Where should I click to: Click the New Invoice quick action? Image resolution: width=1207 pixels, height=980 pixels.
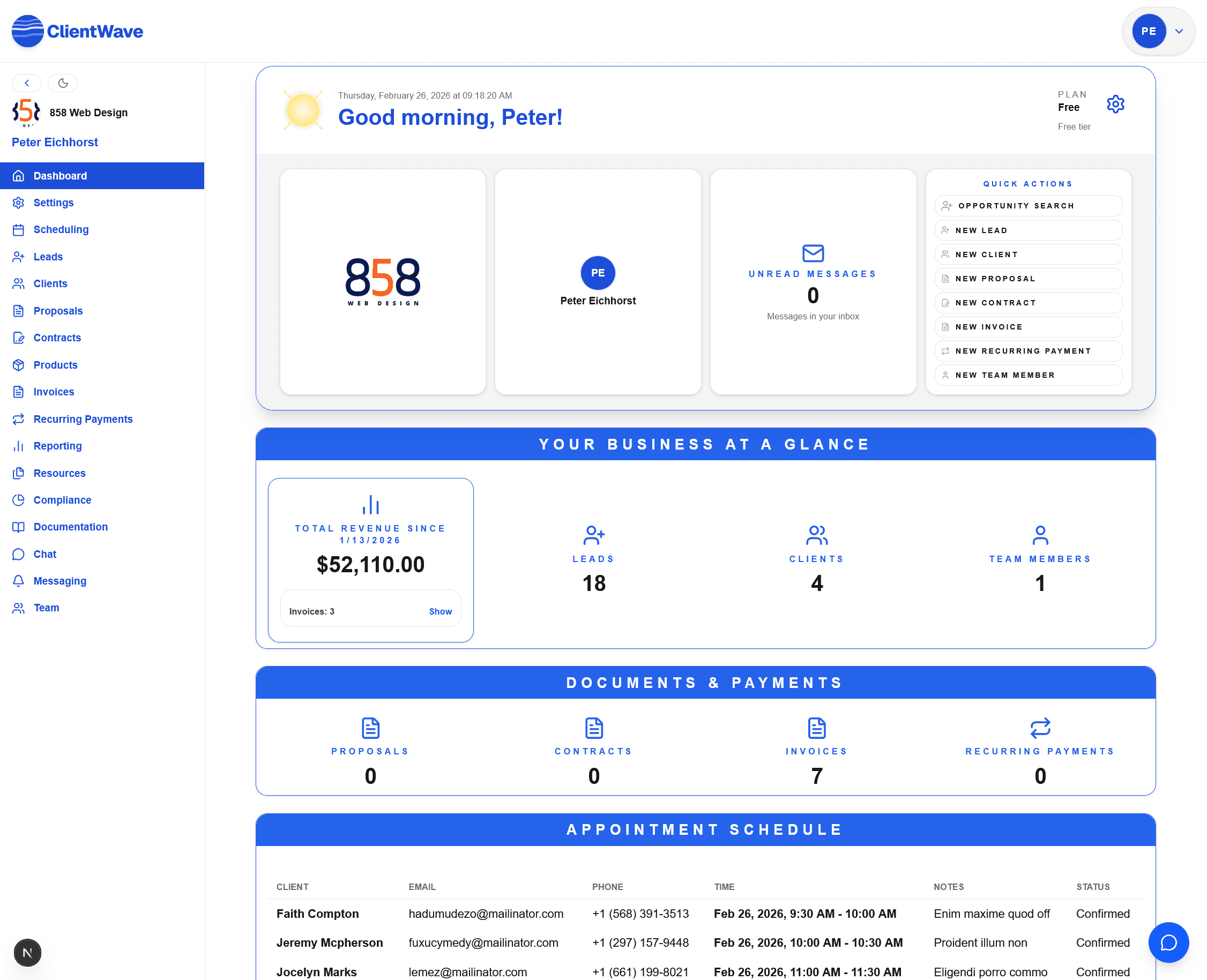click(1027, 326)
